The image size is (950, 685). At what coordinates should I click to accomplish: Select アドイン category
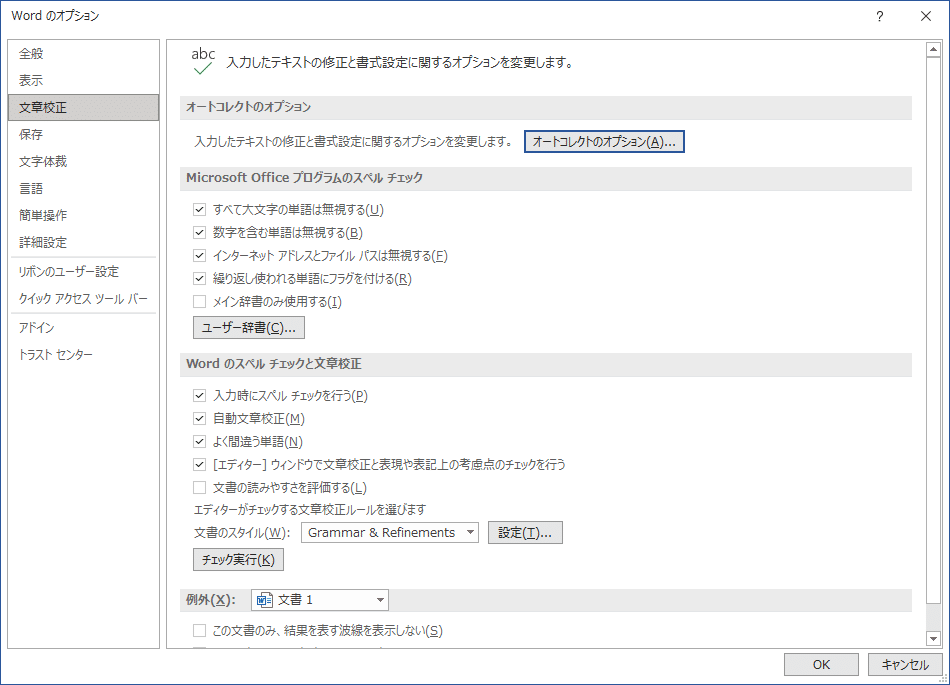point(84,328)
